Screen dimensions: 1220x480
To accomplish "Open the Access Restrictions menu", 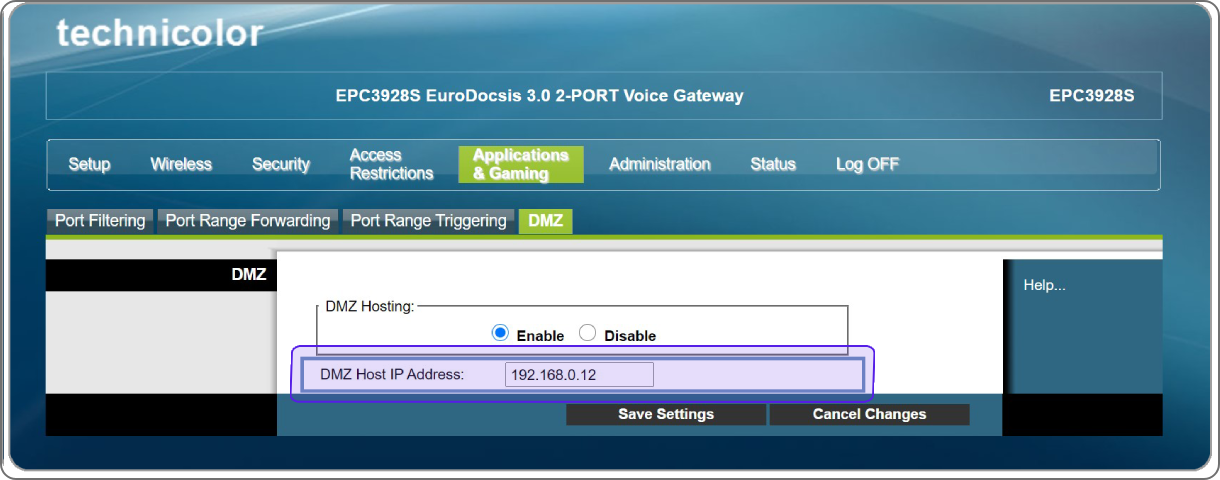I will [391, 164].
